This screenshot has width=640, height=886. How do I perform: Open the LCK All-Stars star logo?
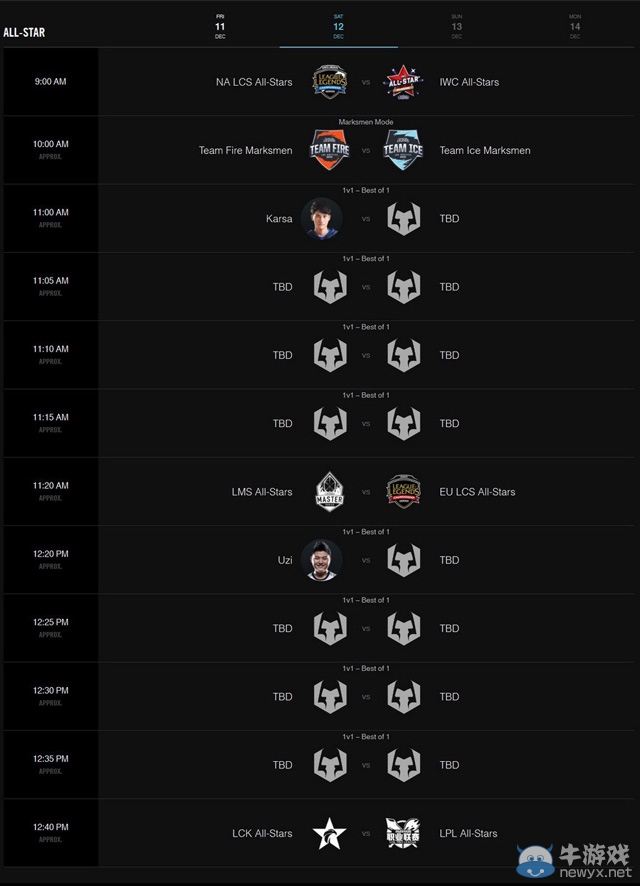329,833
